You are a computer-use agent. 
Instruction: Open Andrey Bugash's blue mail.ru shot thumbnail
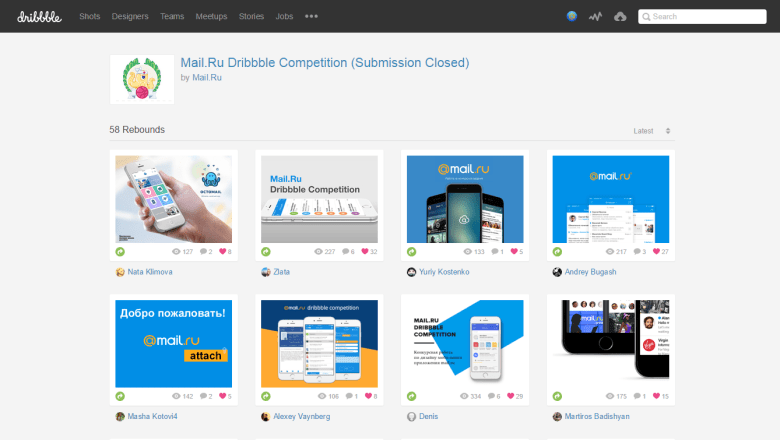[x=611, y=199]
